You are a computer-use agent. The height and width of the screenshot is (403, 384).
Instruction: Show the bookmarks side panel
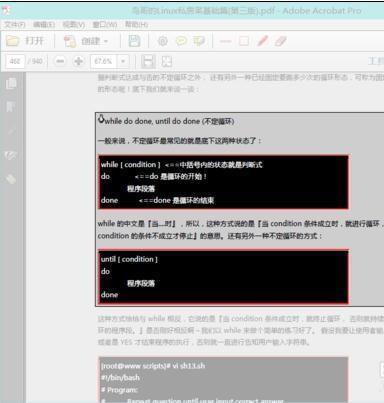[11, 107]
